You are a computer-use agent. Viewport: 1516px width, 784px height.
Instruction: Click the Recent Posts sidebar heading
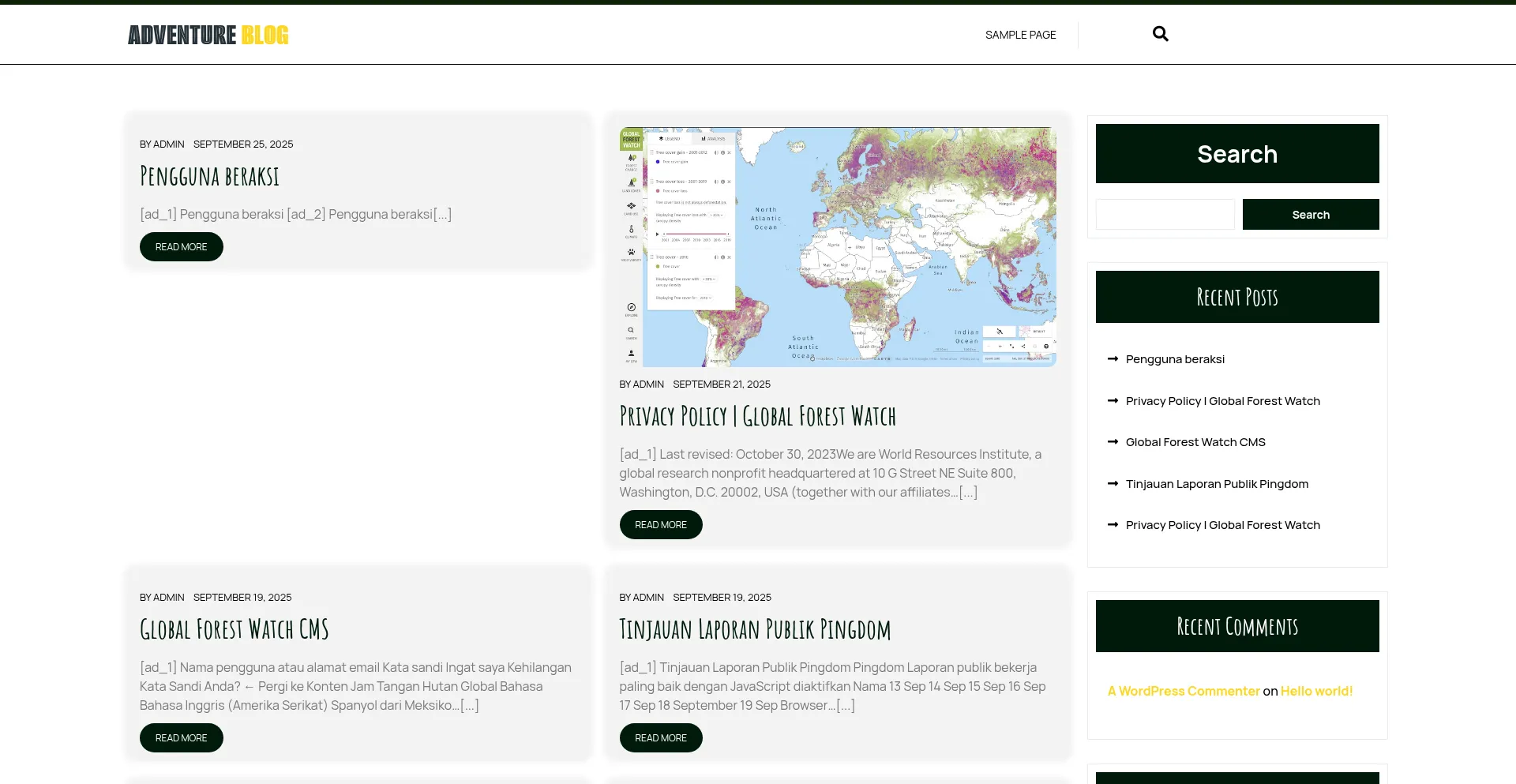[x=1237, y=297]
